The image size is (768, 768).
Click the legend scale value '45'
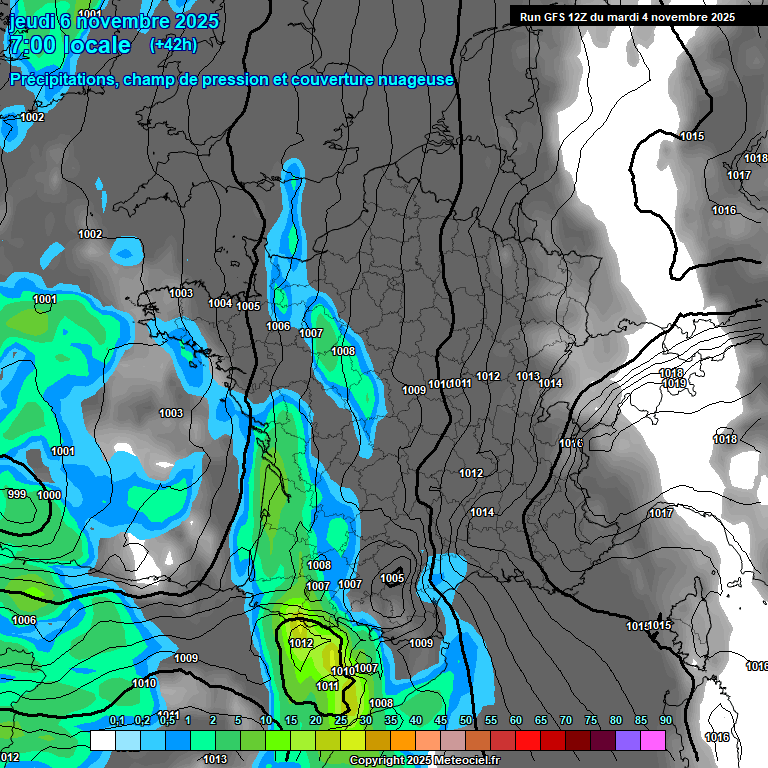click(441, 720)
